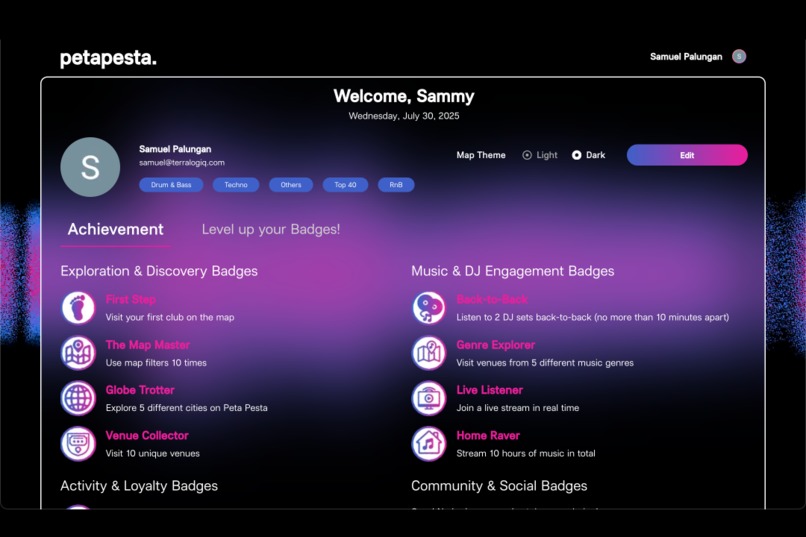Screen dimensions: 806x537
Task: Click 'Visit your first club on the map'
Action: tap(170, 318)
